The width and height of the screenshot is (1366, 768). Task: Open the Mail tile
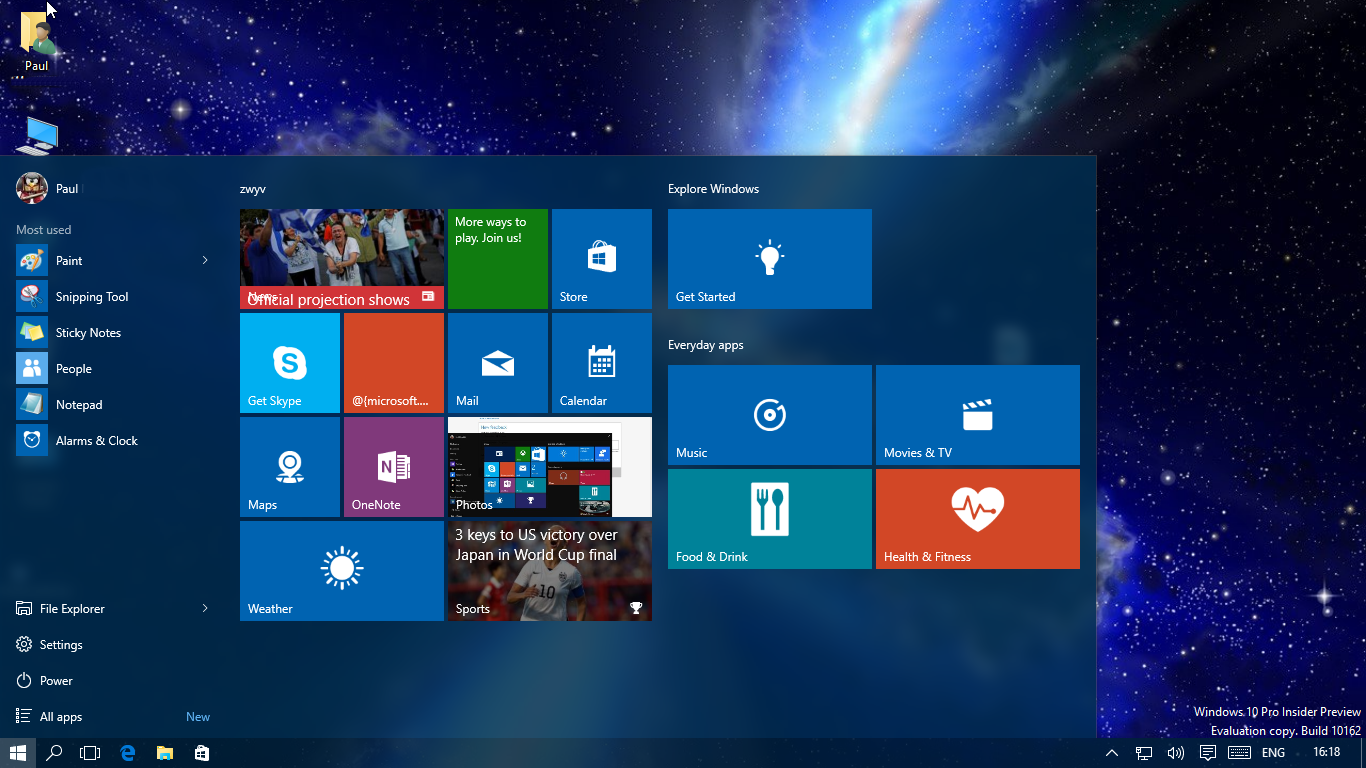[x=498, y=363]
